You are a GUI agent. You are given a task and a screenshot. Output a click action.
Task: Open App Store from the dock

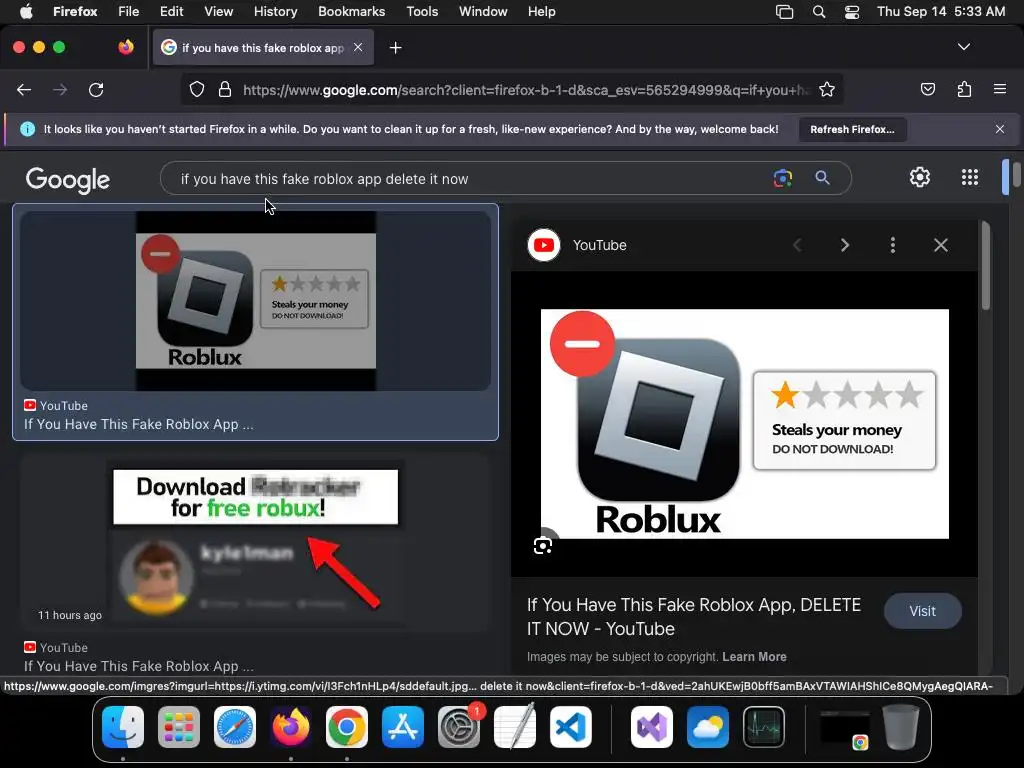tap(403, 727)
